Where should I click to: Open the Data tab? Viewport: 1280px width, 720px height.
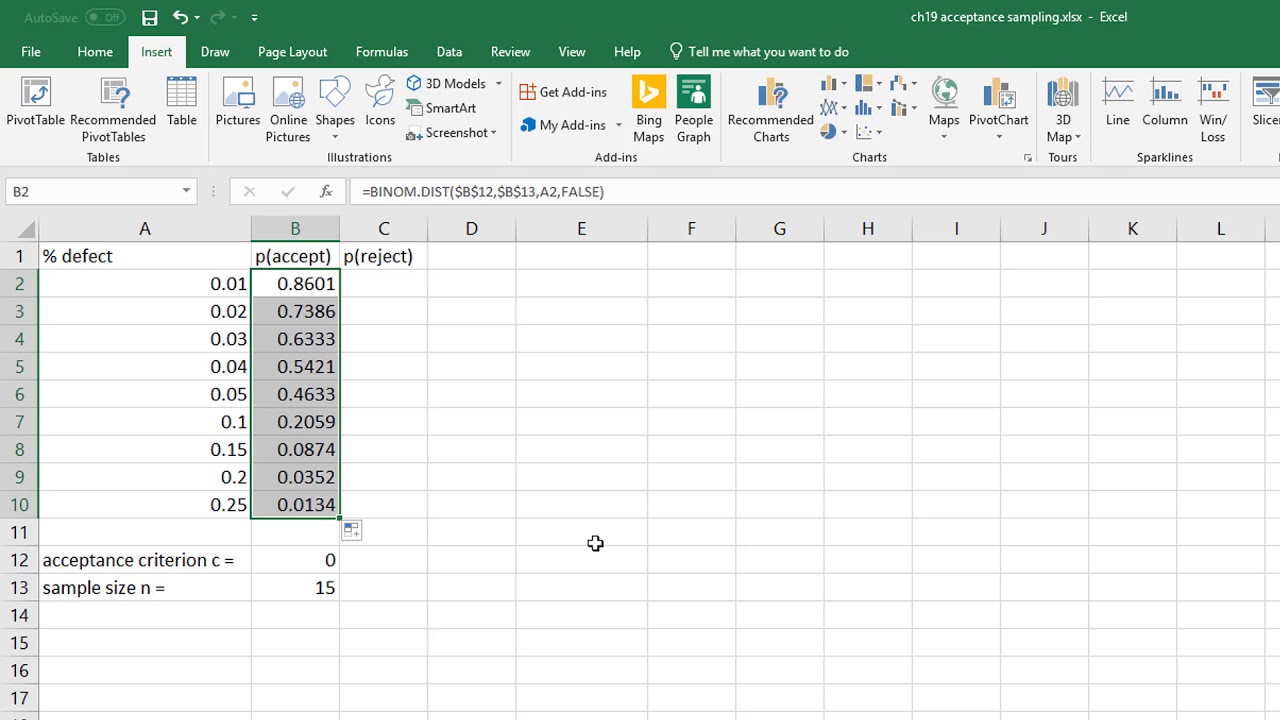[x=449, y=52]
